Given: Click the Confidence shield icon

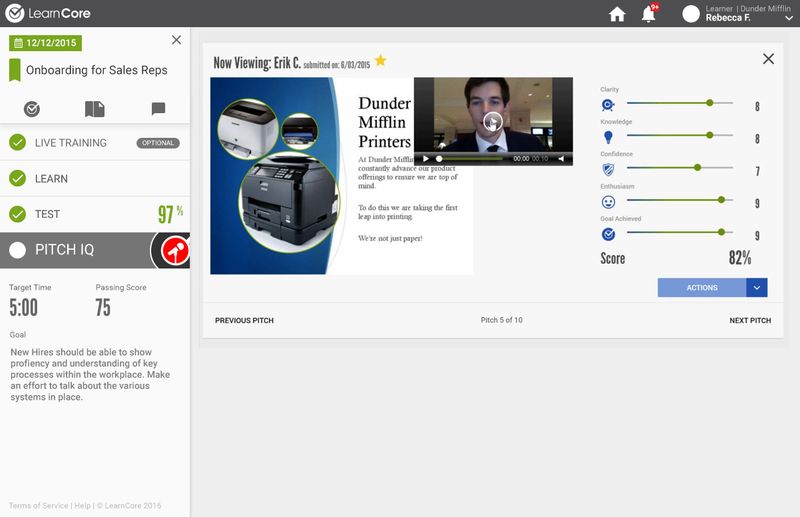Looking at the screenshot, I should [x=608, y=169].
